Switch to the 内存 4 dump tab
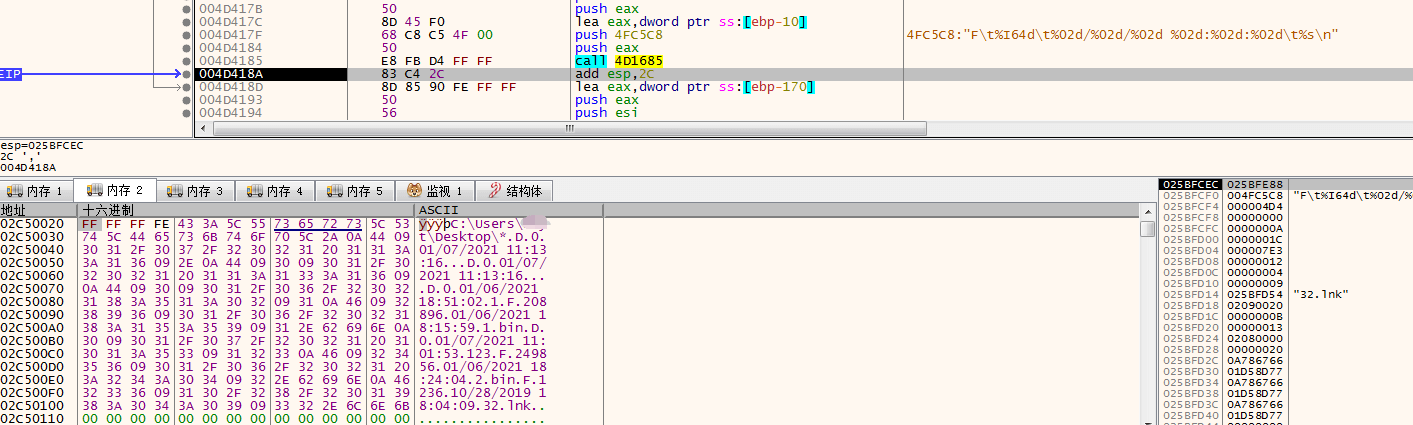 coord(276,191)
